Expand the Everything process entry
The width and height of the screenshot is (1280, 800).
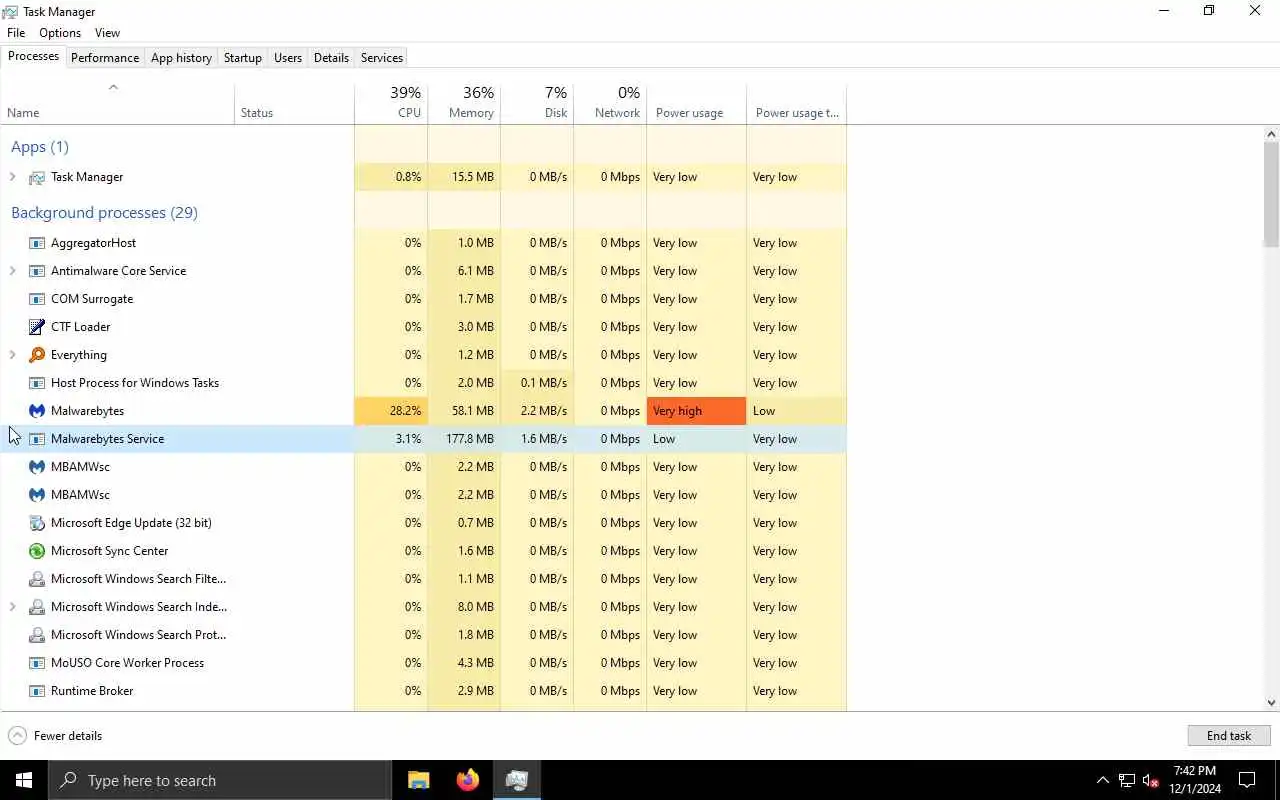12,355
